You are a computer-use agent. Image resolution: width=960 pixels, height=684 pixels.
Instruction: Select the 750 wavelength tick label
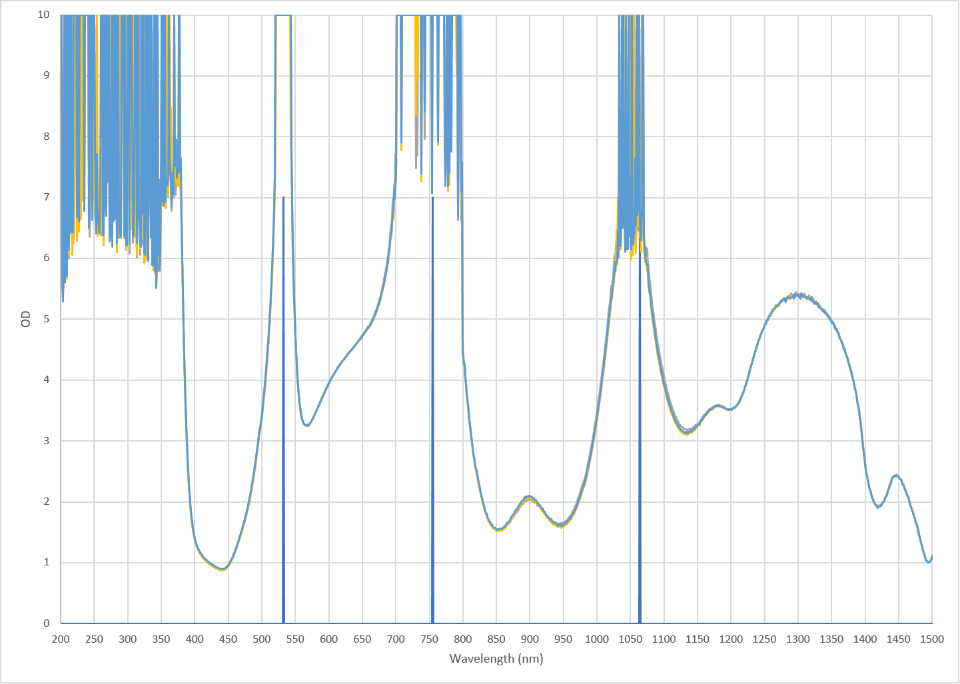429,639
